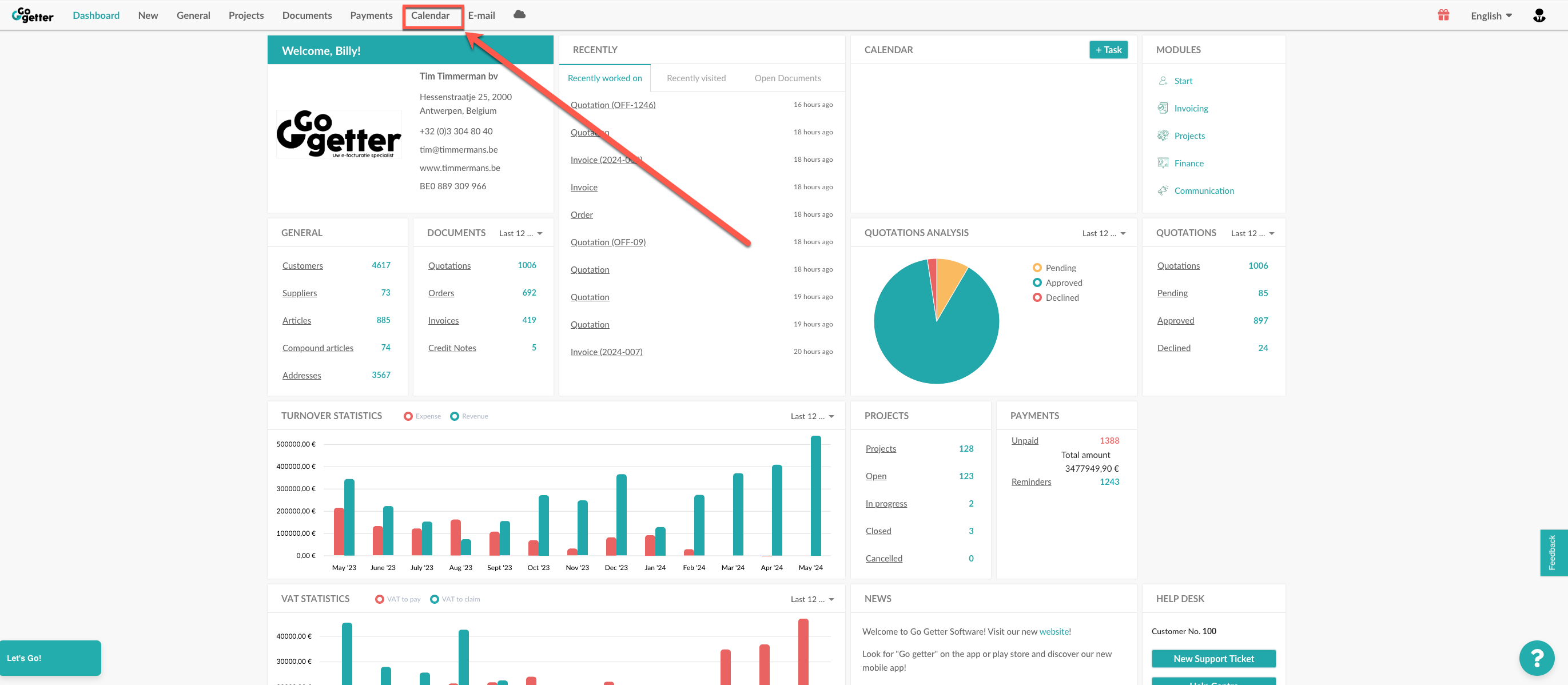Viewport: 1568px width, 685px height.
Task: Open the help question mark bubble
Action: pos(1537,658)
